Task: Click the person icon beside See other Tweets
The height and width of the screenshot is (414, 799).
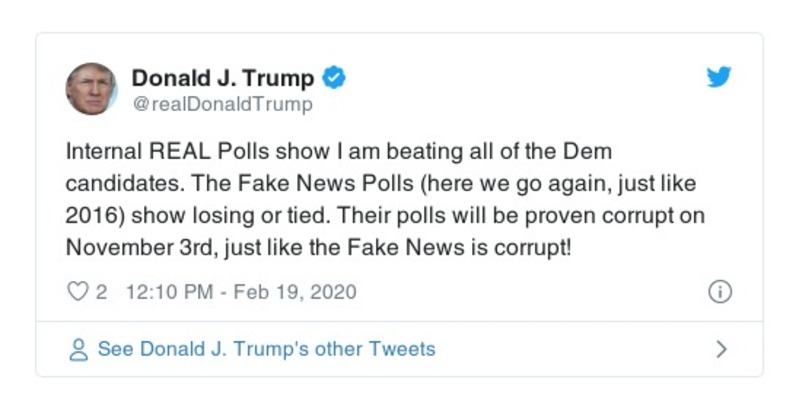Action: 77,349
